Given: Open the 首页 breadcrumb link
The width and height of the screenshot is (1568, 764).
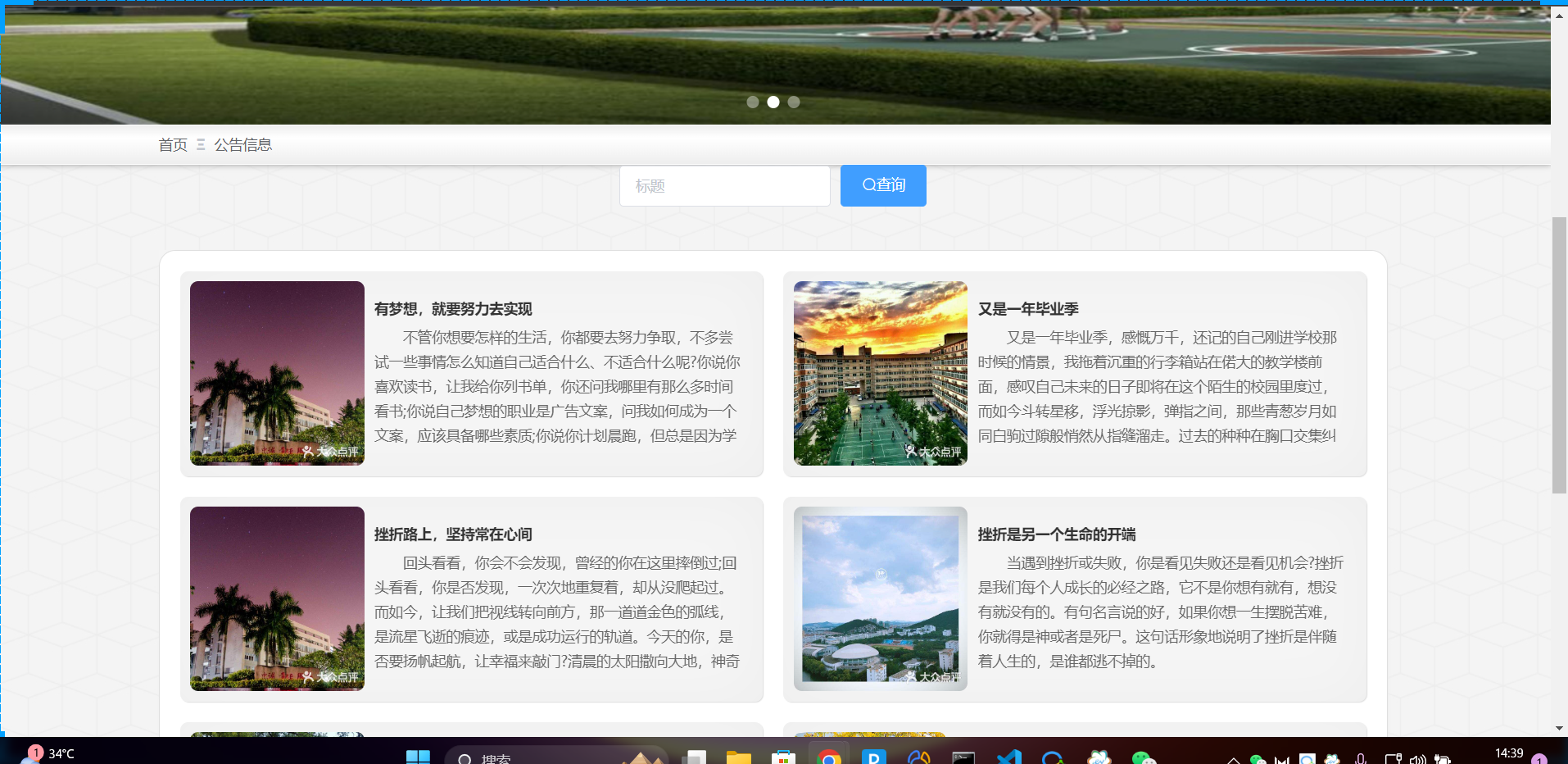Looking at the screenshot, I should (x=173, y=145).
